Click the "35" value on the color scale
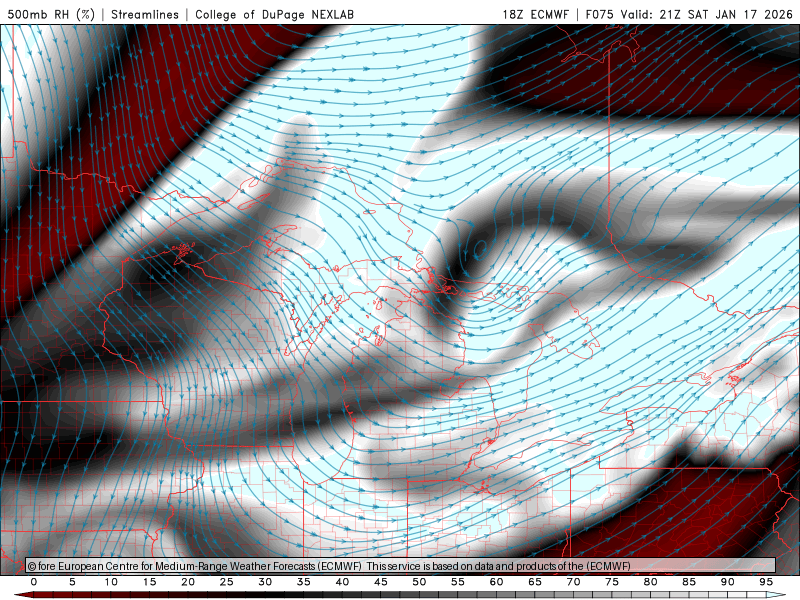The height and width of the screenshot is (600, 800). coord(304,582)
